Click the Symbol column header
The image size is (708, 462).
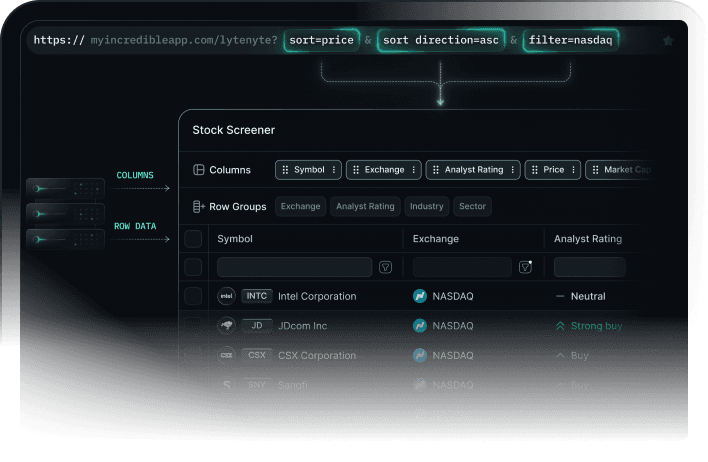pyautogui.click(x=235, y=239)
